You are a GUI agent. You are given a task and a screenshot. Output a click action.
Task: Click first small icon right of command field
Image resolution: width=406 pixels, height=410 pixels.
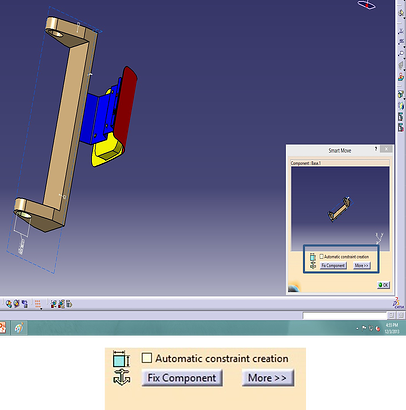(x=391, y=315)
